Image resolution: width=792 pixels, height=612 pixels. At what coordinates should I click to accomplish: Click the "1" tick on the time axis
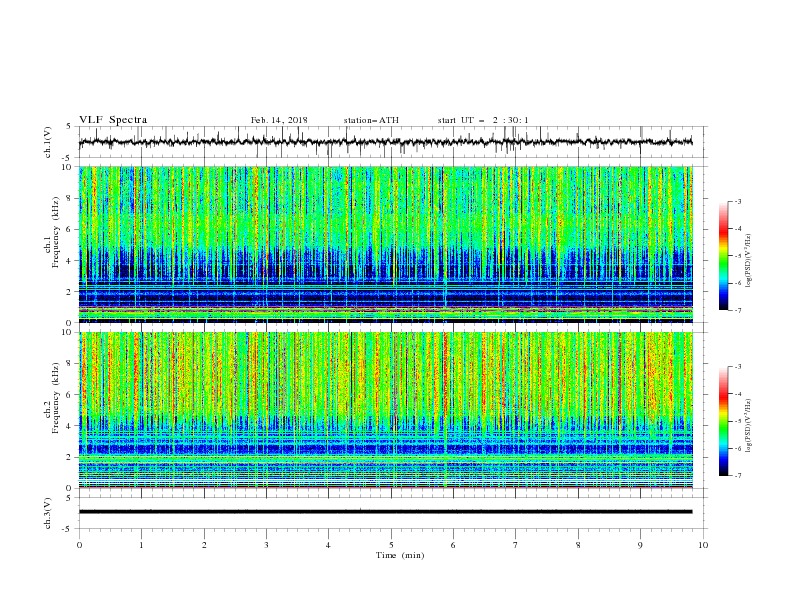click(x=142, y=545)
